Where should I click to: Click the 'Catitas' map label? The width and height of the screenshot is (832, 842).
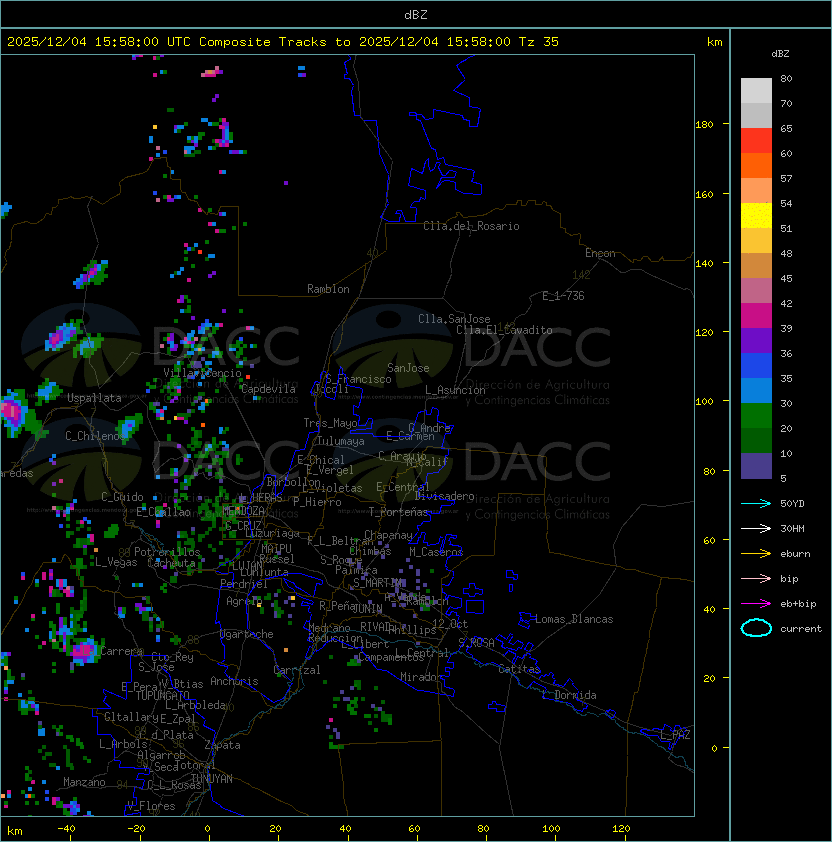519,669
